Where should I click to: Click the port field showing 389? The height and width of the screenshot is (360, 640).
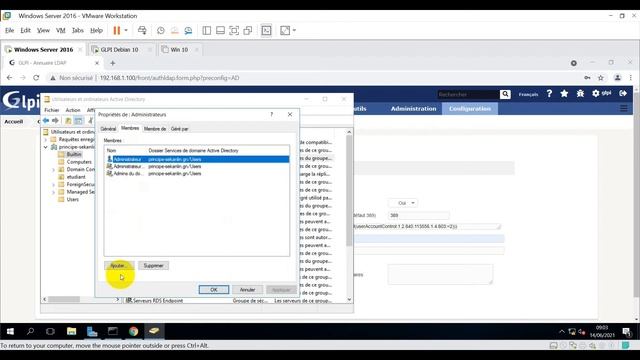click(x=418, y=215)
